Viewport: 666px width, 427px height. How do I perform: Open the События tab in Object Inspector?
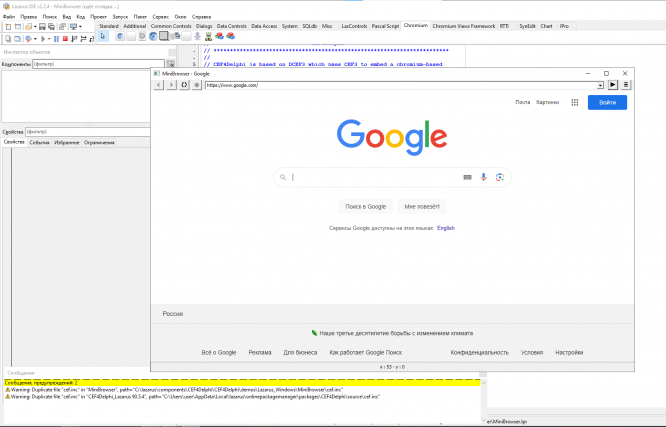[40, 143]
